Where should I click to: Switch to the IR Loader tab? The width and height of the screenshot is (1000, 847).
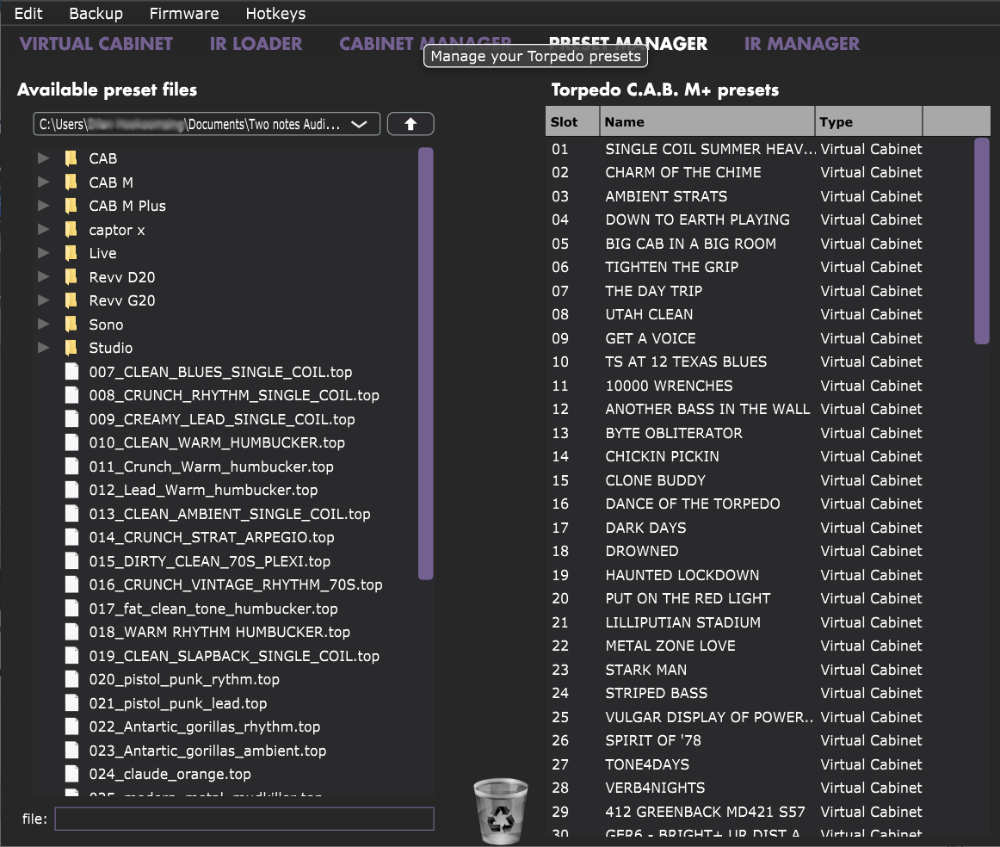click(256, 43)
